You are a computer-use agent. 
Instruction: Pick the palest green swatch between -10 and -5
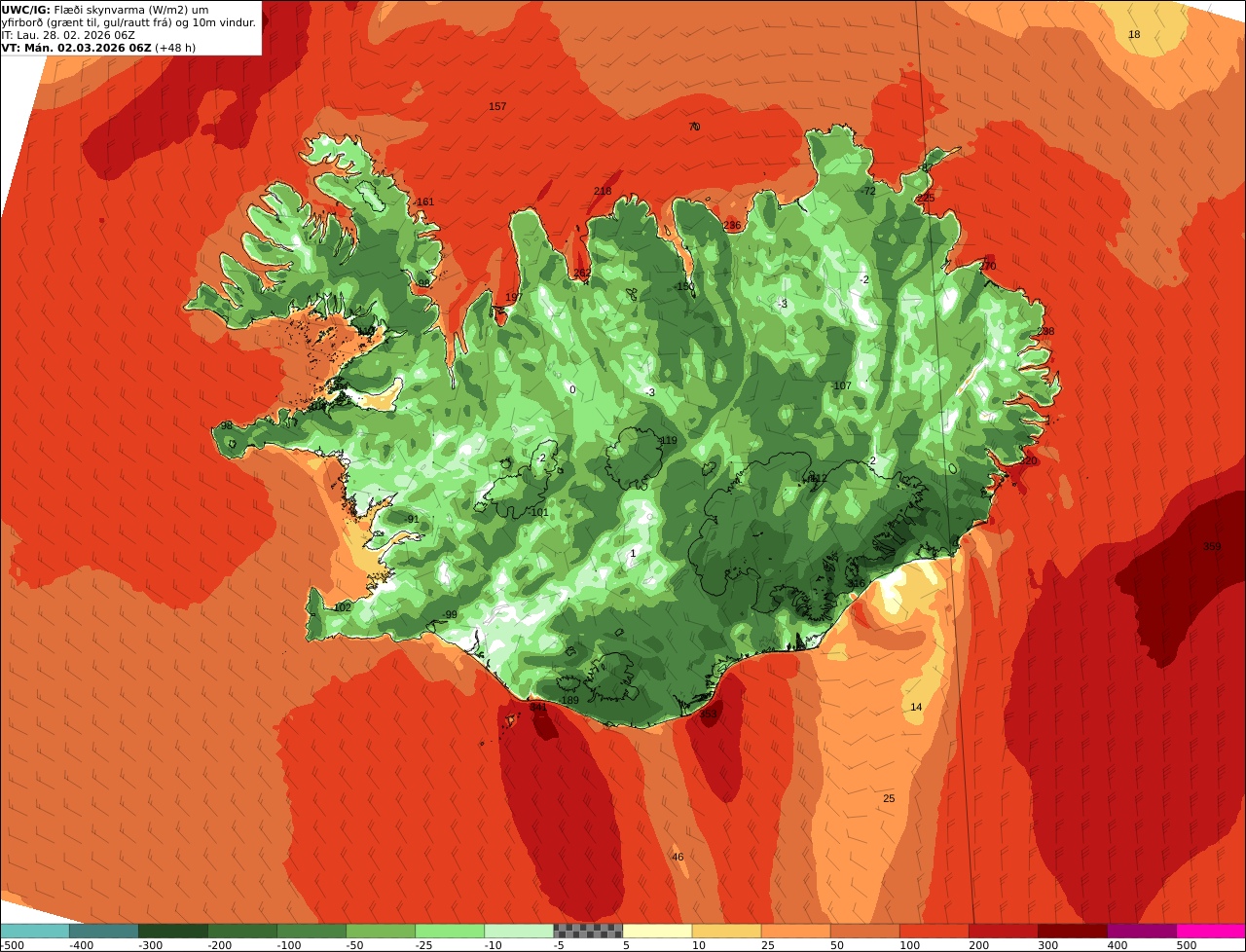tap(519, 931)
